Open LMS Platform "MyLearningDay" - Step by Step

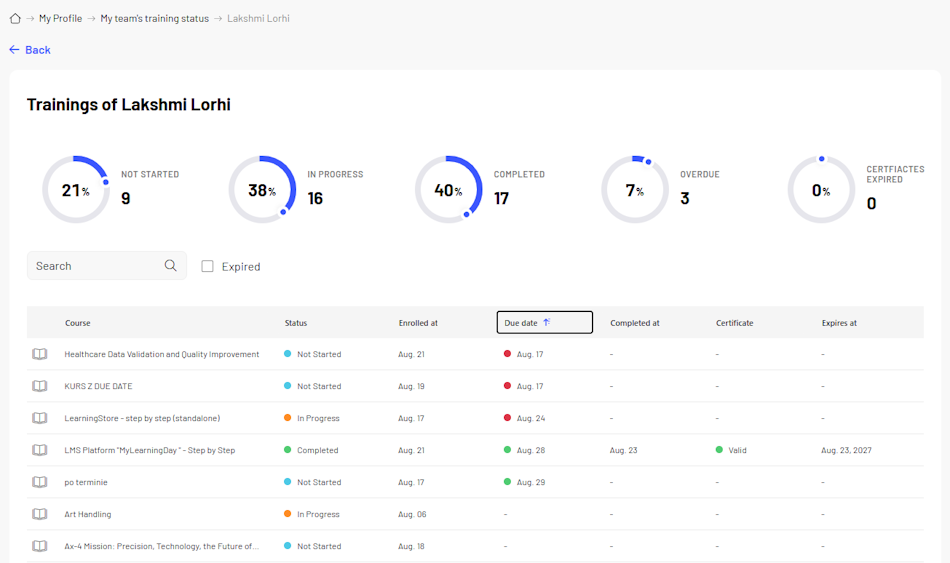coord(150,450)
